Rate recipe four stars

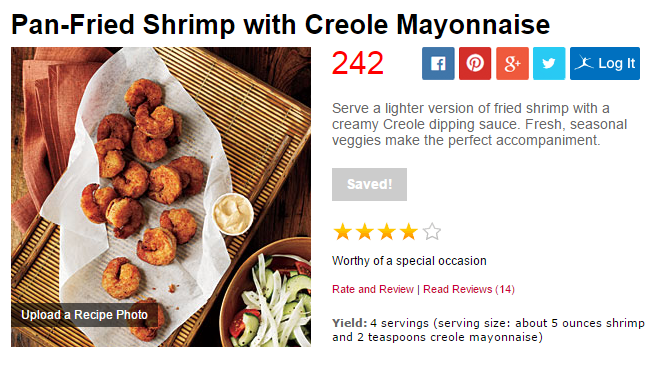click(409, 232)
